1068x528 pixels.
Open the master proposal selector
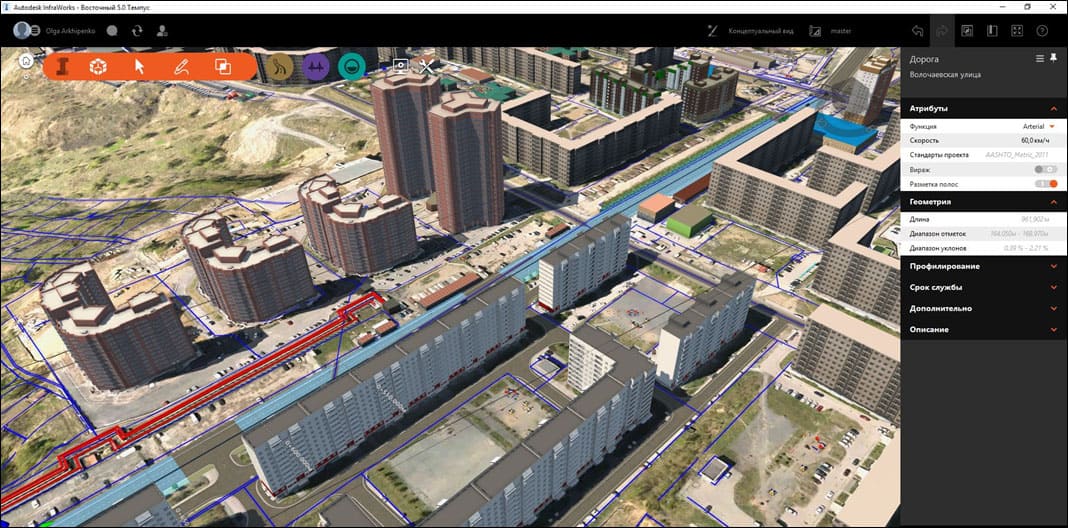[840, 31]
